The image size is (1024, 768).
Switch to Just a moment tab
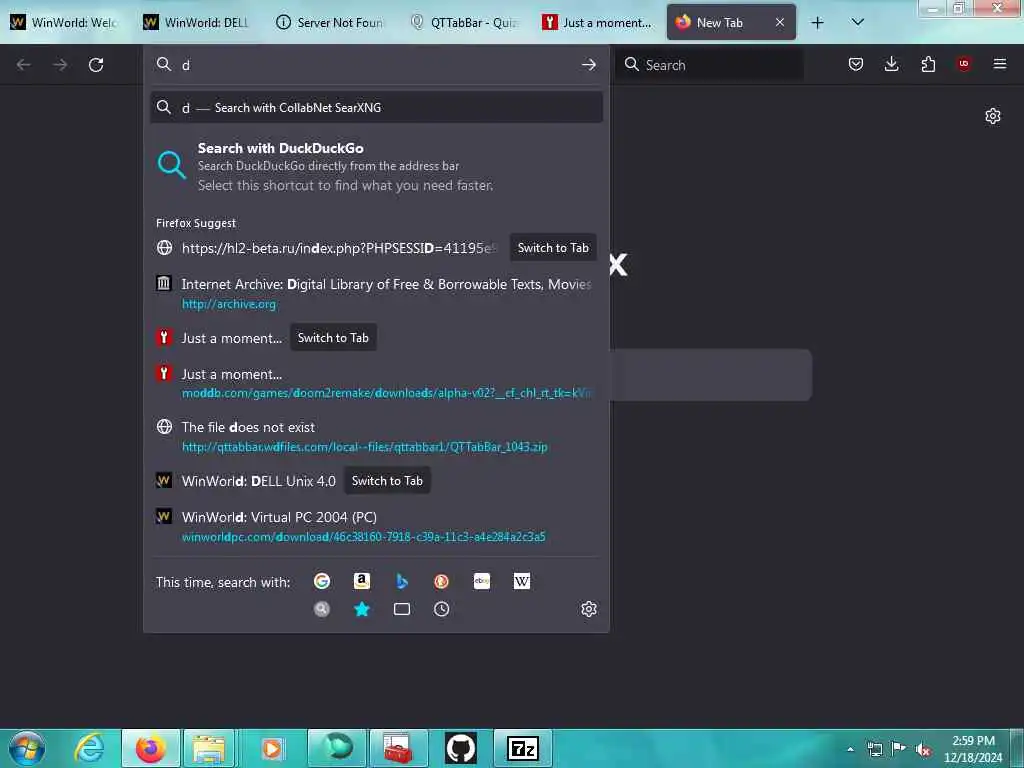tap(597, 22)
